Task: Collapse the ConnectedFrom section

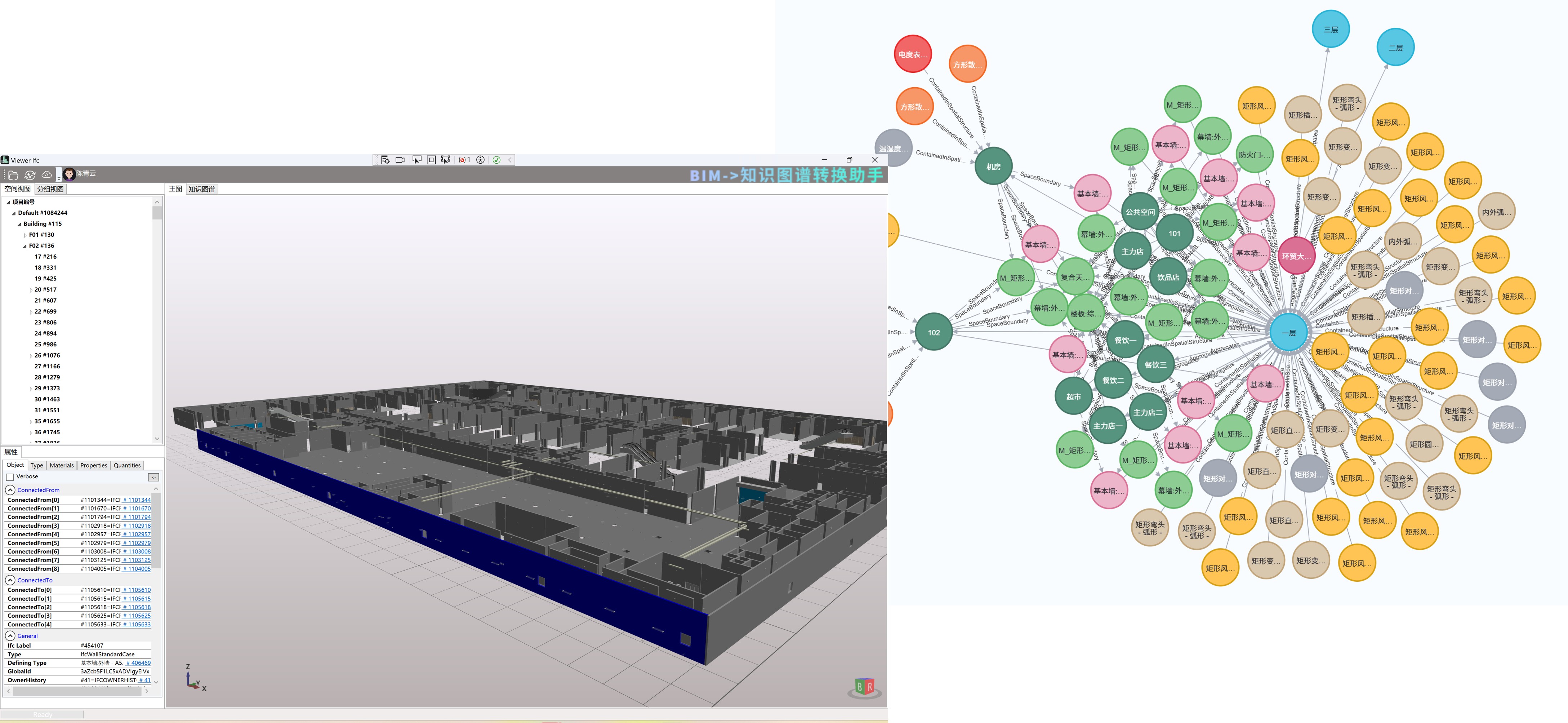Action: pyautogui.click(x=10, y=490)
